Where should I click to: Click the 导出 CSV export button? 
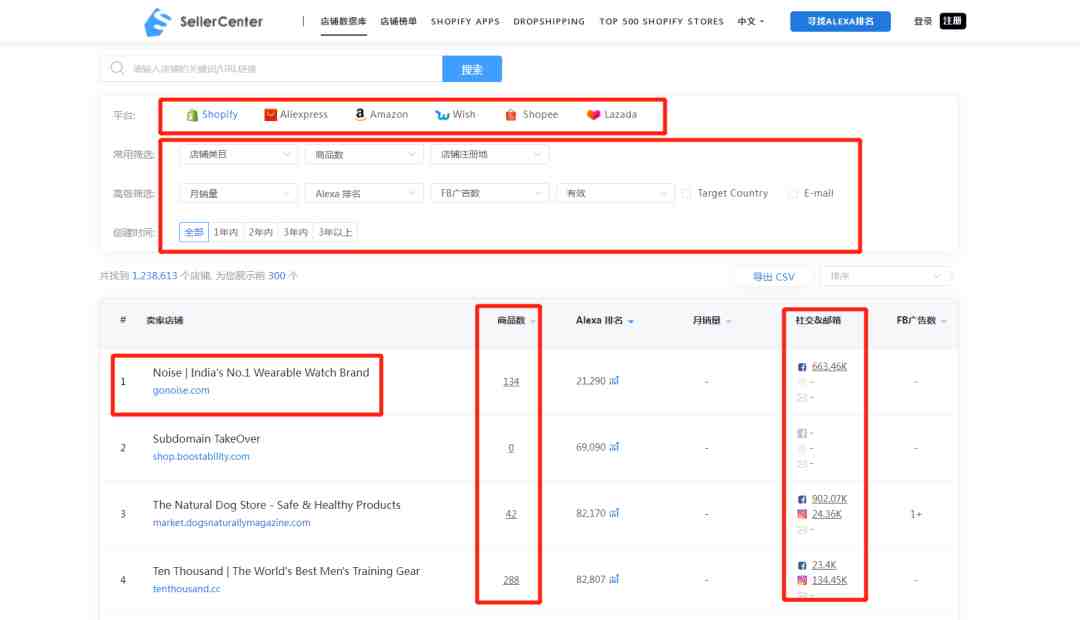(x=773, y=276)
